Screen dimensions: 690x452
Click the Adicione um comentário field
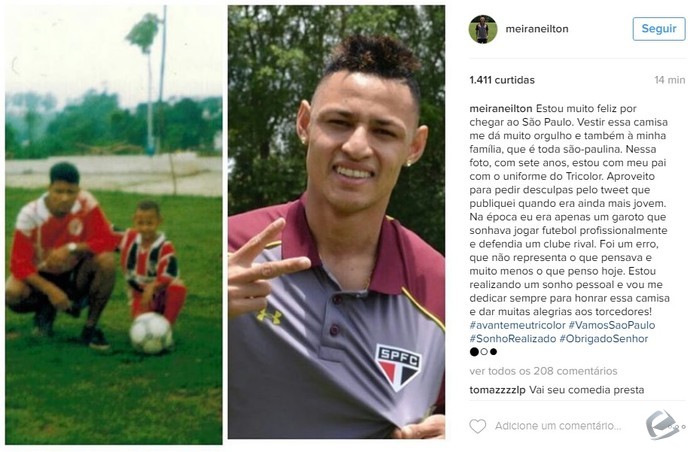558,426
